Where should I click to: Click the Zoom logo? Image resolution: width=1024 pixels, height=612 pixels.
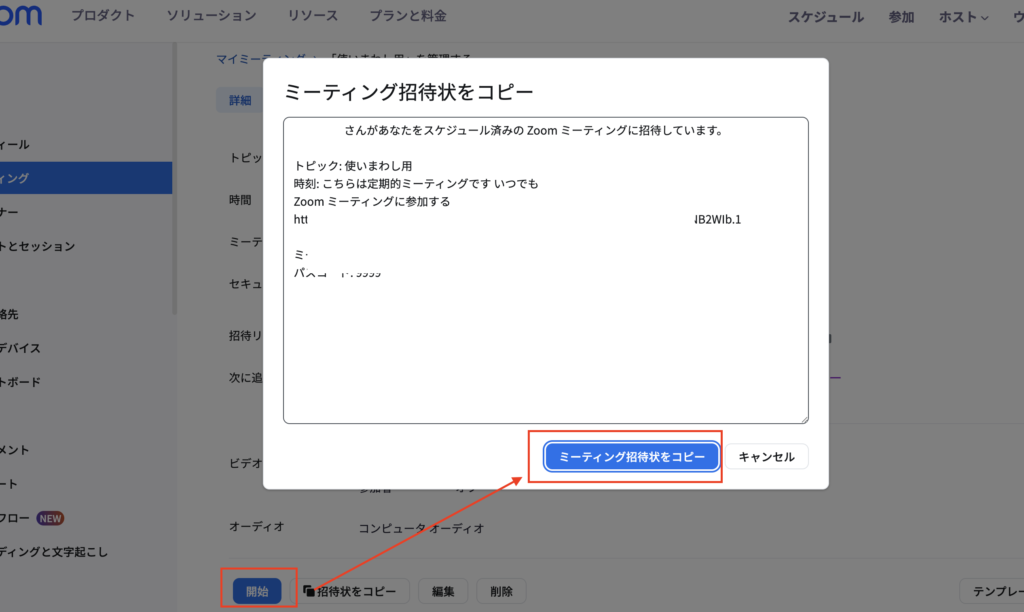pyautogui.click(x=21, y=14)
